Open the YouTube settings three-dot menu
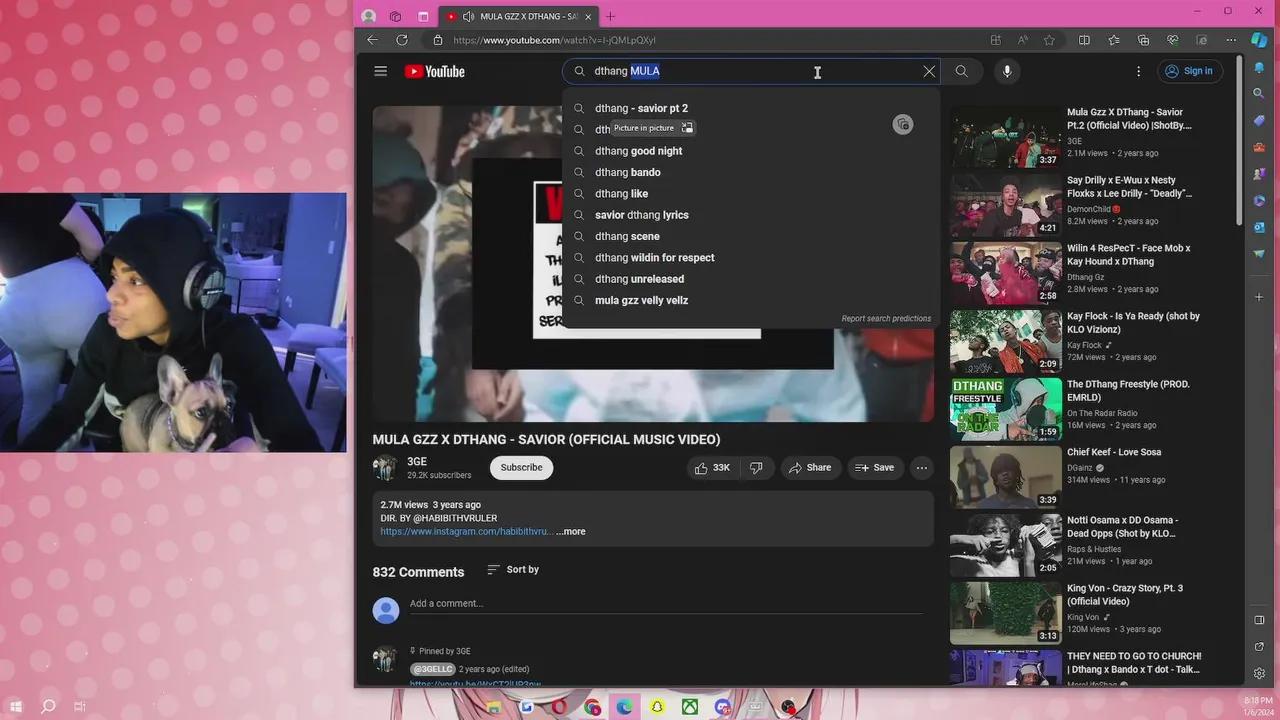This screenshot has width=1280, height=720. 1138,71
